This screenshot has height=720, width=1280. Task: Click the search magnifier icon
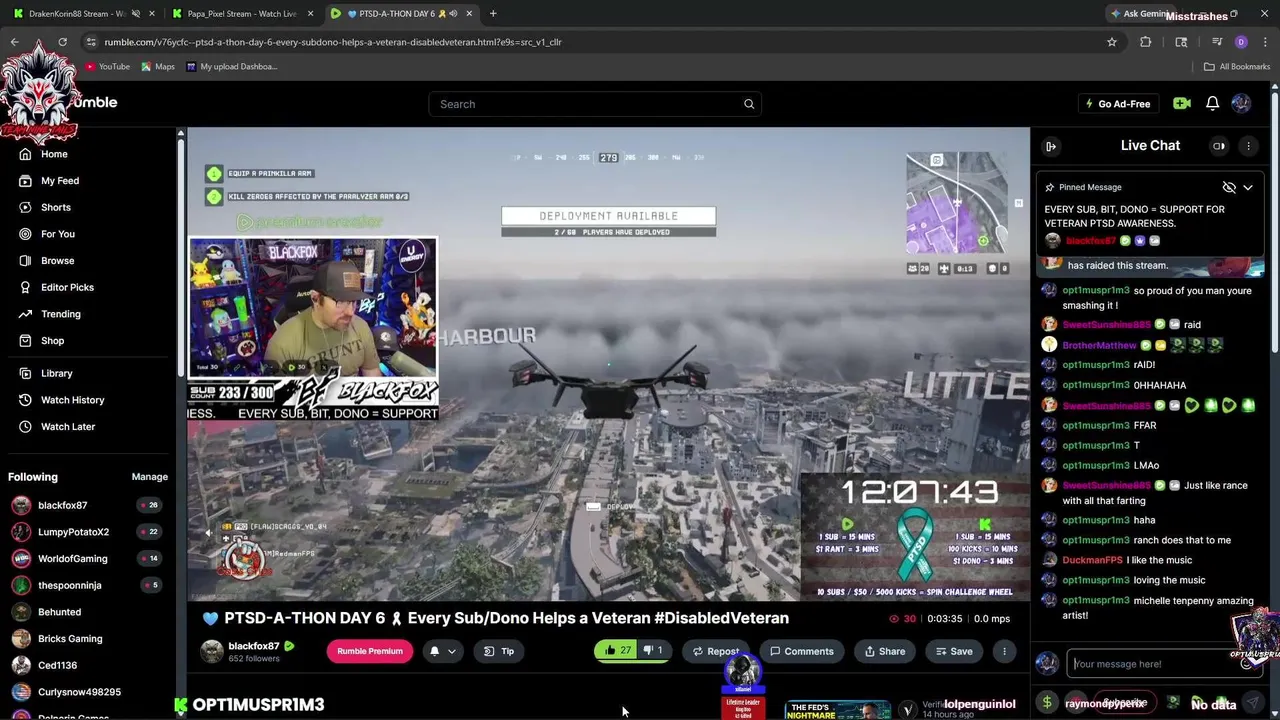coord(748,104)
